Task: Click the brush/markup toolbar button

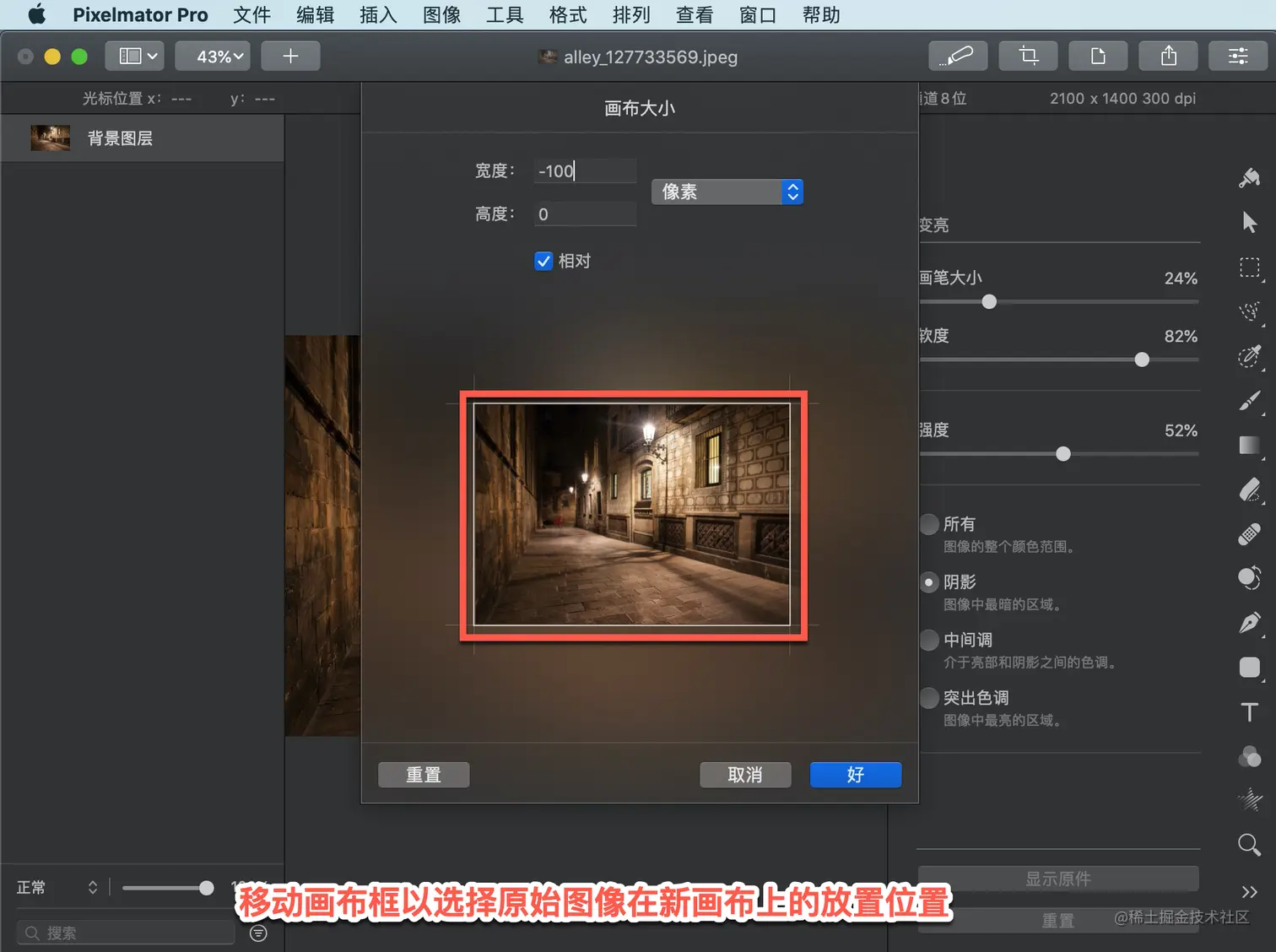Action: point(958,56)
